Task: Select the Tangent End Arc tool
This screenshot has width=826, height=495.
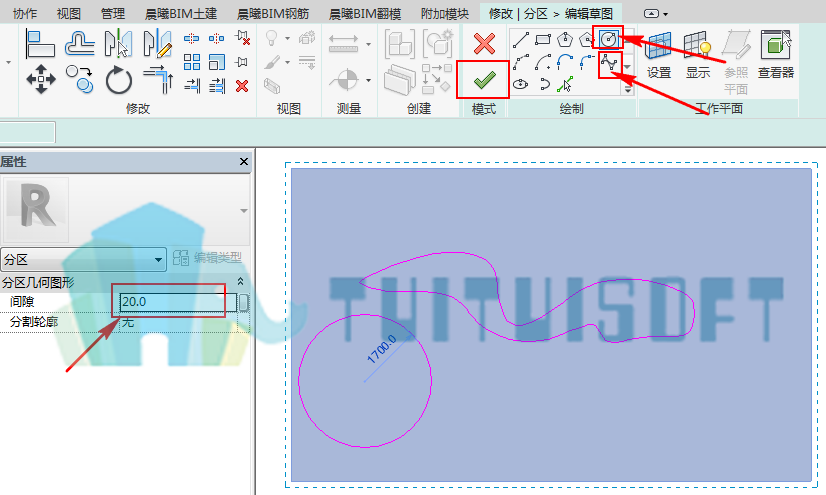Action: click(565, 62)
